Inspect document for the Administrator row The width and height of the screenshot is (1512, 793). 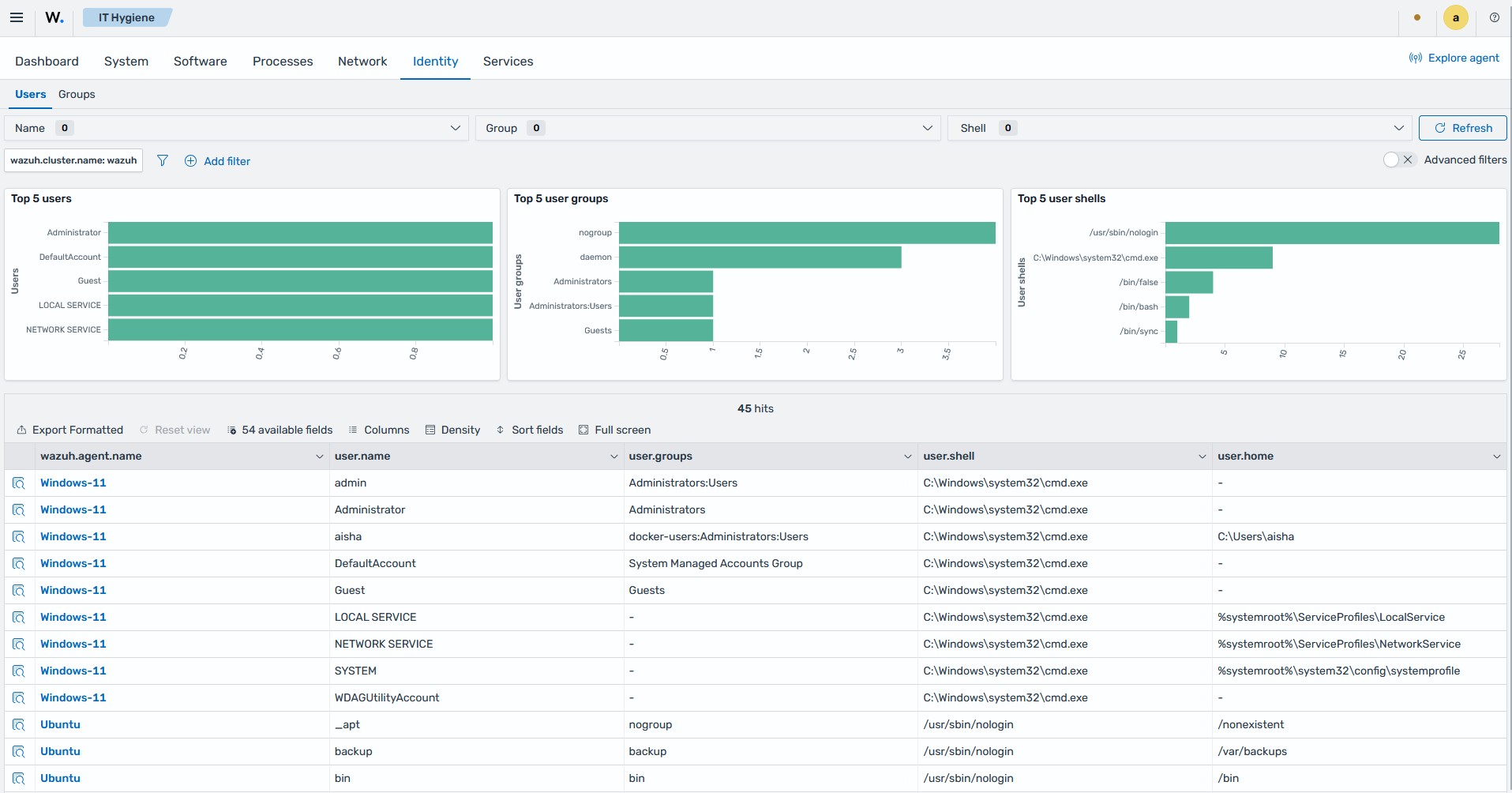tap(19, 509)
